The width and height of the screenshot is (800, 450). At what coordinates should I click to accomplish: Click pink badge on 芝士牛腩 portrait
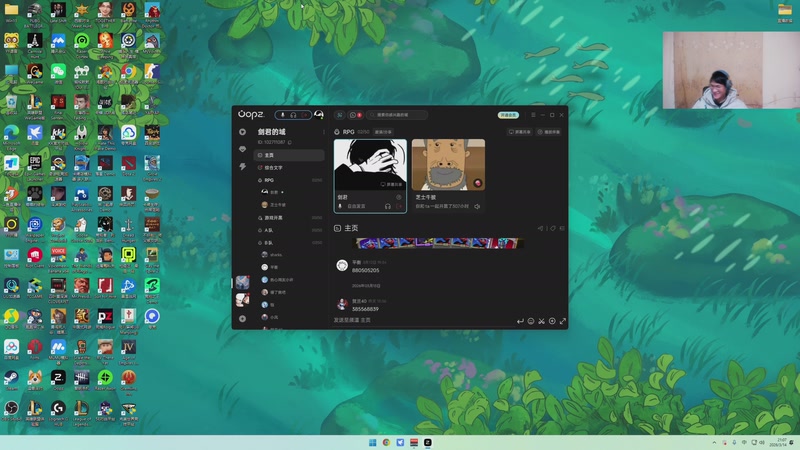[478, 183]
